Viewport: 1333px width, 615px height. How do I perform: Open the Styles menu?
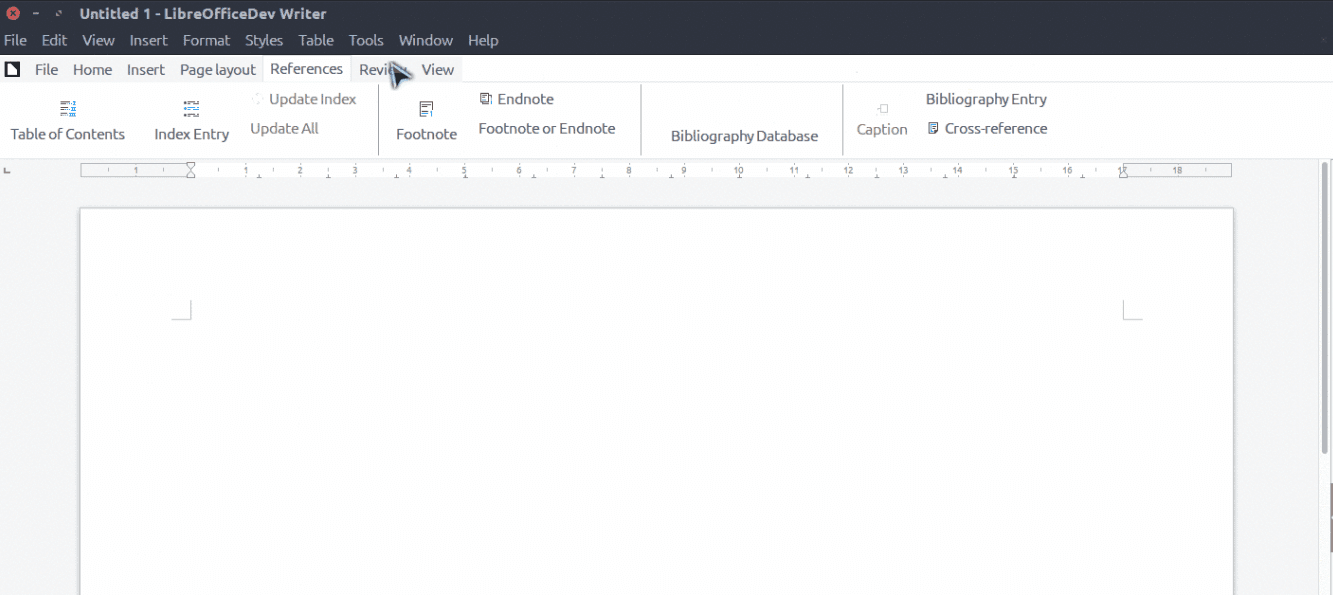(264, 40)
